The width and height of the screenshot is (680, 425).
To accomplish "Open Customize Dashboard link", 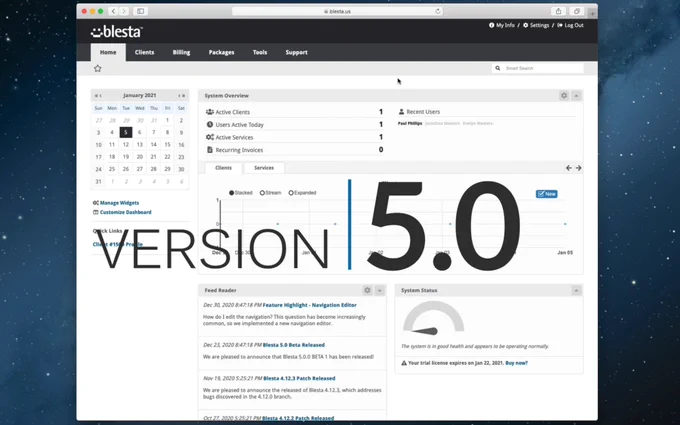I will (x=125, y=212).
